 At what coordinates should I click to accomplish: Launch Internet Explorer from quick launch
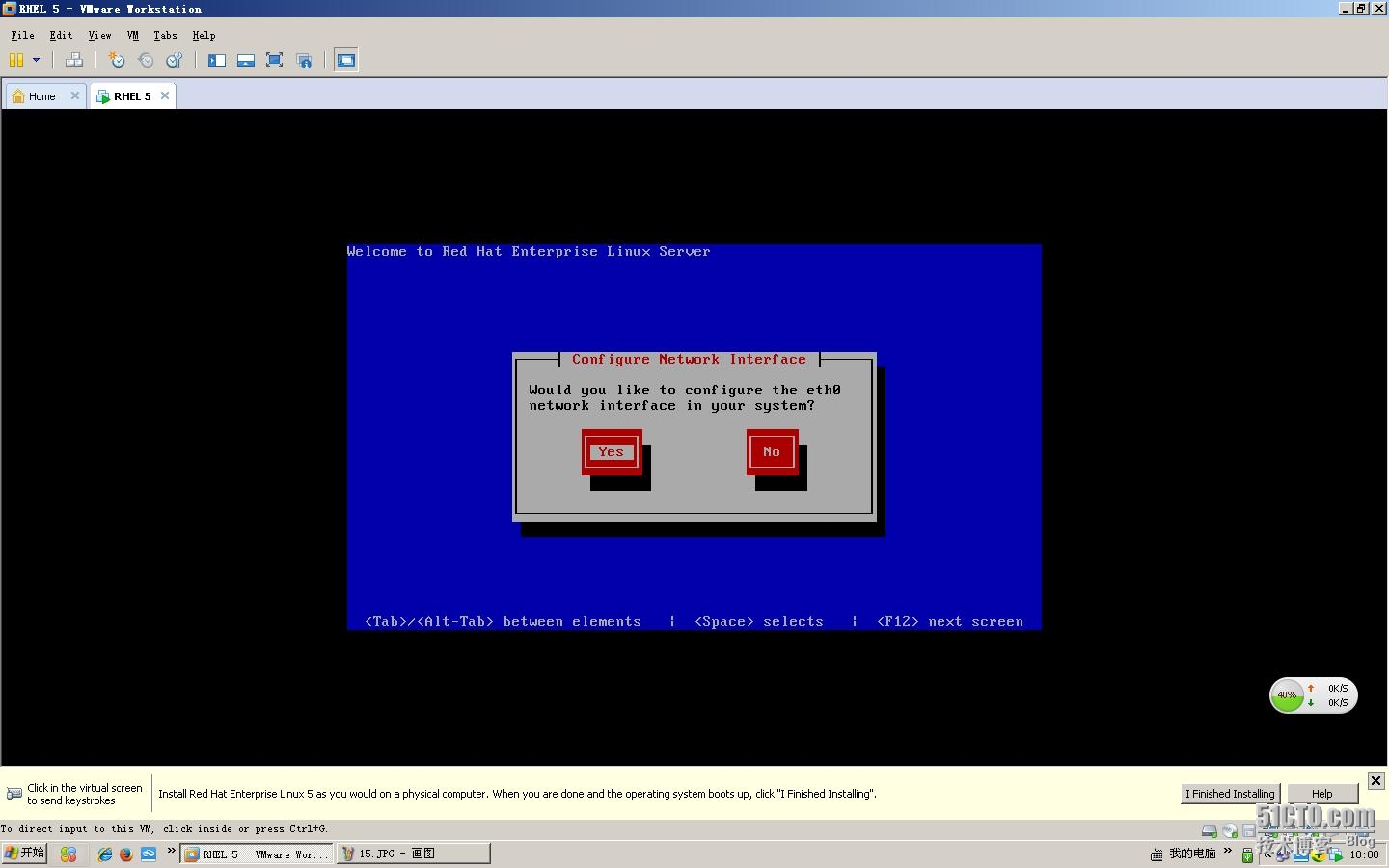[x=105, y=854]
